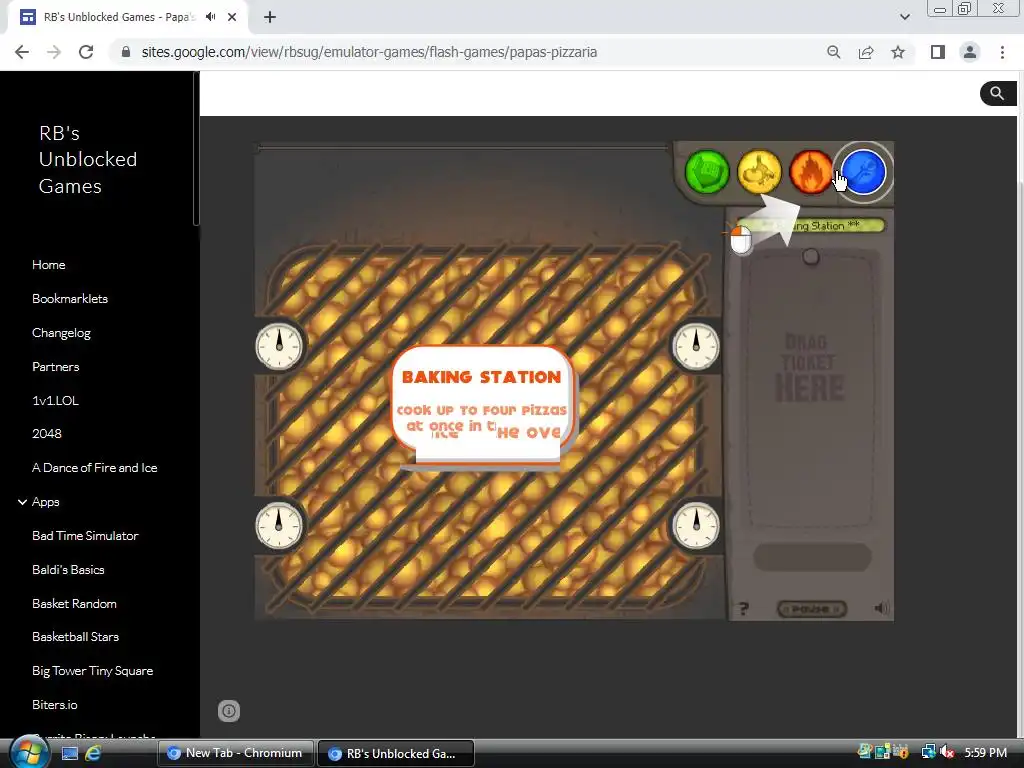Select RB's Unblocked Games taskbar button
1024x768 pixels.
pyautogui.click(x=396, y=753)
